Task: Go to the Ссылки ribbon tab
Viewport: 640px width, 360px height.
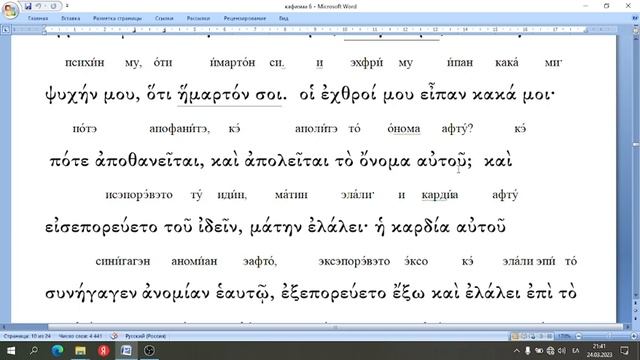Action: [x=164, y=18]
